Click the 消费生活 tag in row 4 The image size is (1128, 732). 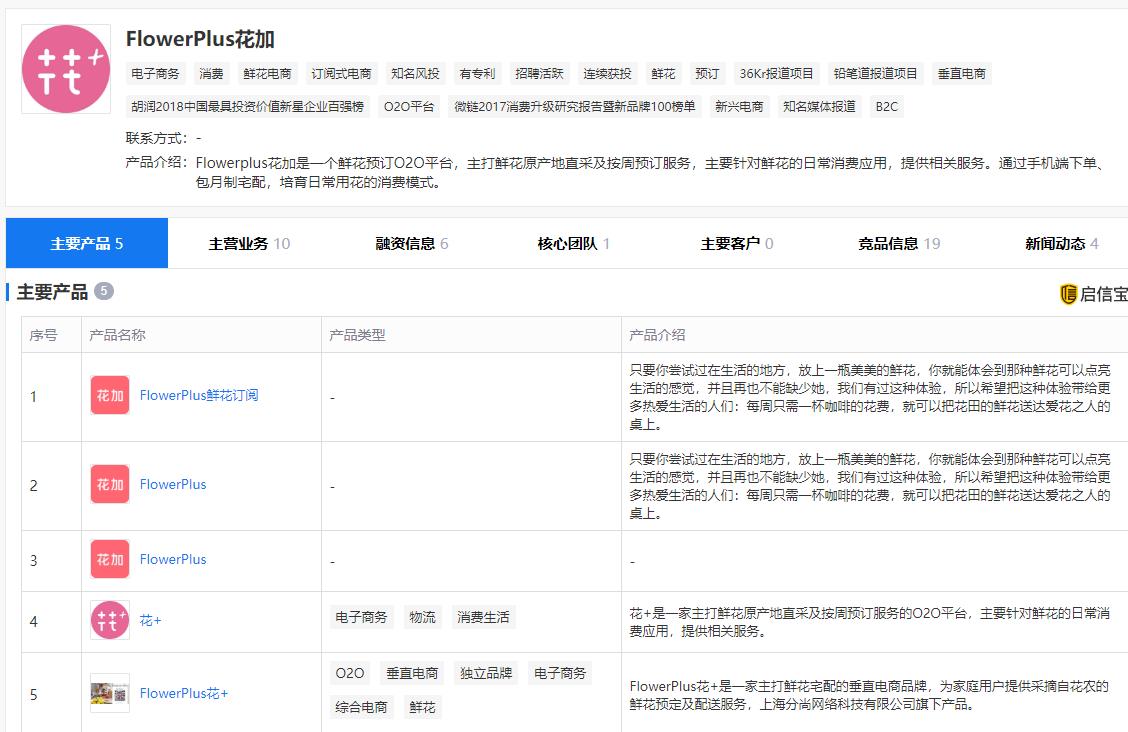pos(483,617)
